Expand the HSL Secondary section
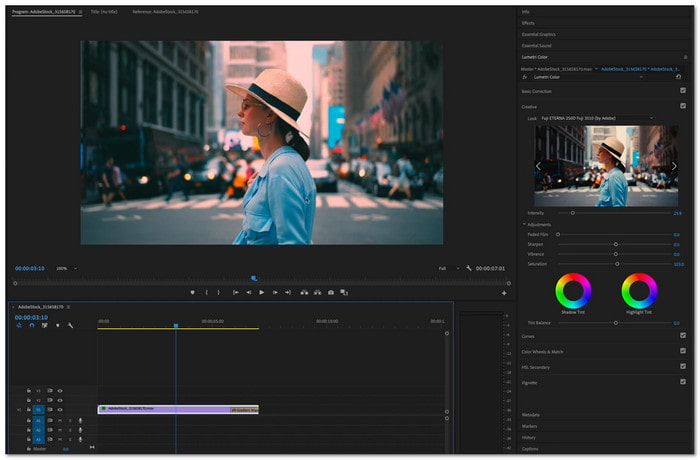 [535, 367]
